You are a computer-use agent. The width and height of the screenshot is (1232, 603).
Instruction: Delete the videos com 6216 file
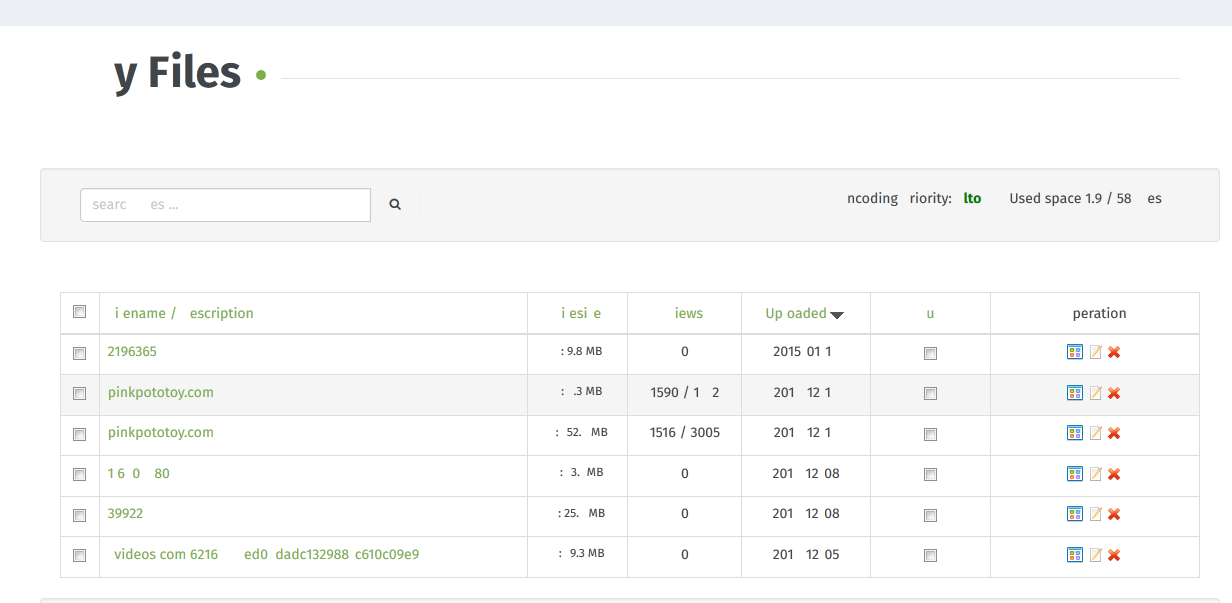(1114, 555)
